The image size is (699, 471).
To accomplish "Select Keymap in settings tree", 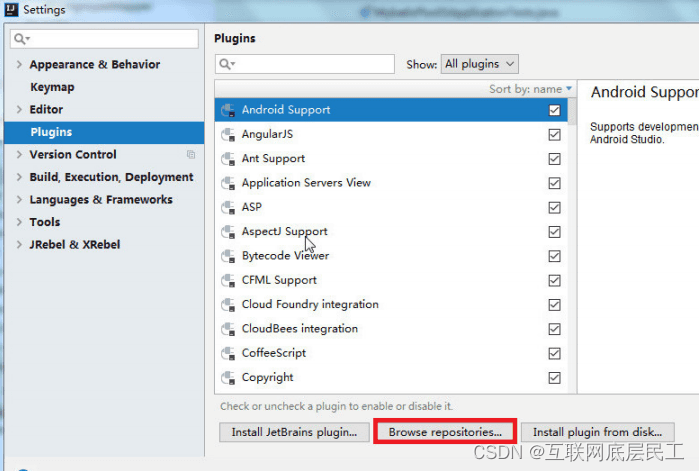I will [52, 87].
